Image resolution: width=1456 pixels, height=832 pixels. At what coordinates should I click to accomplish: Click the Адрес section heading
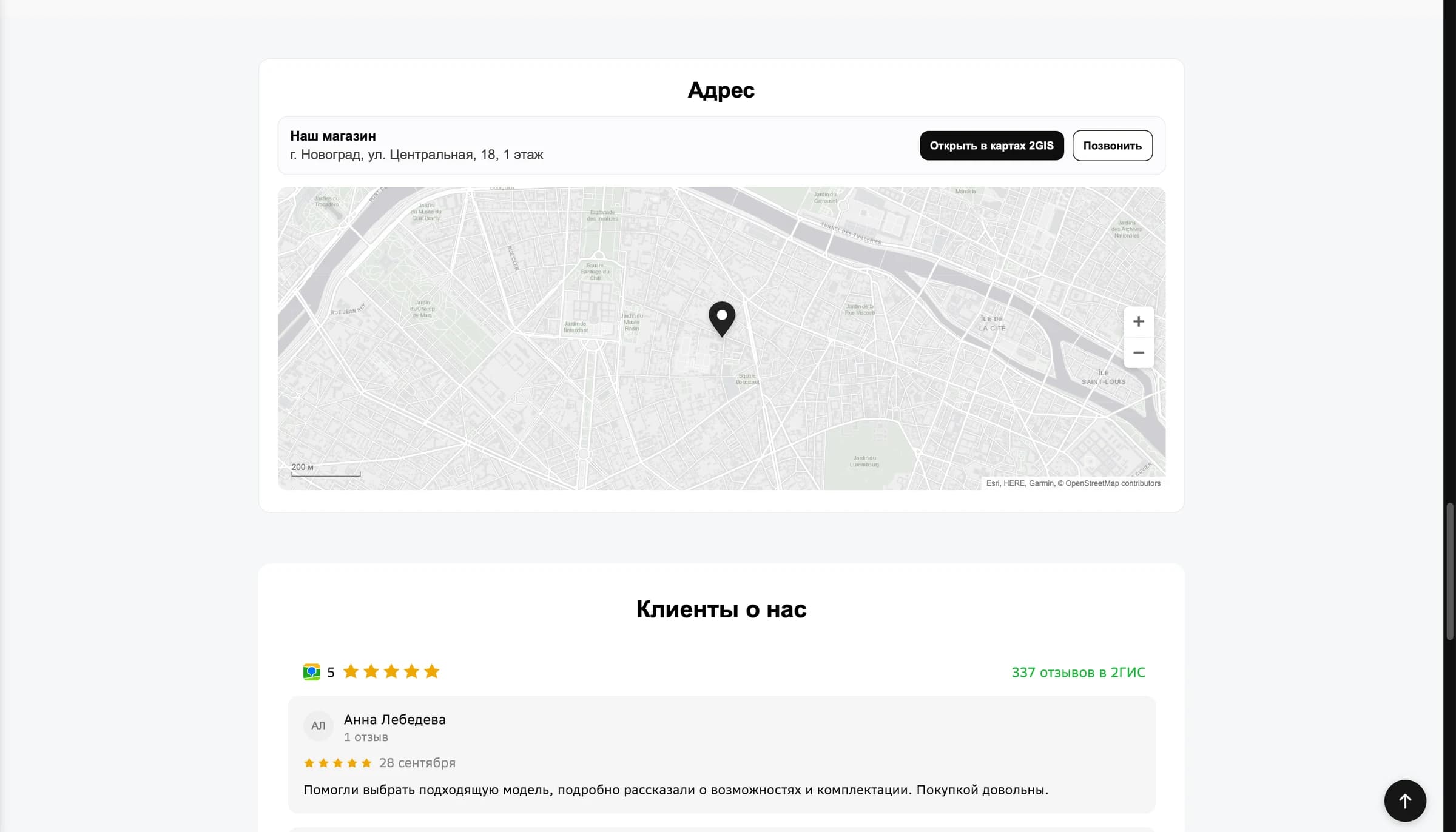721,90
